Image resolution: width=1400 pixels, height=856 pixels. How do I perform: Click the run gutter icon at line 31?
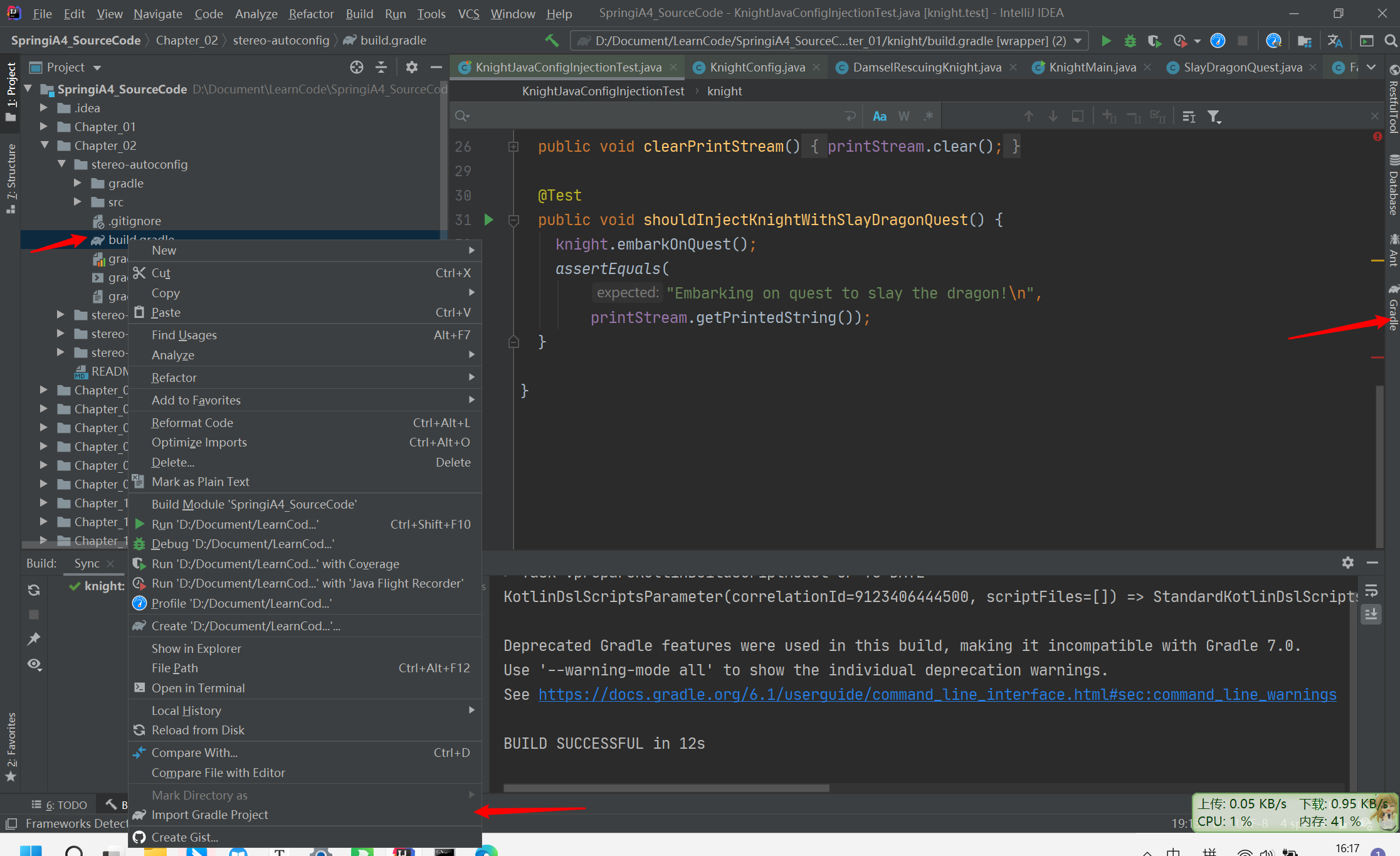coord(489,219)
